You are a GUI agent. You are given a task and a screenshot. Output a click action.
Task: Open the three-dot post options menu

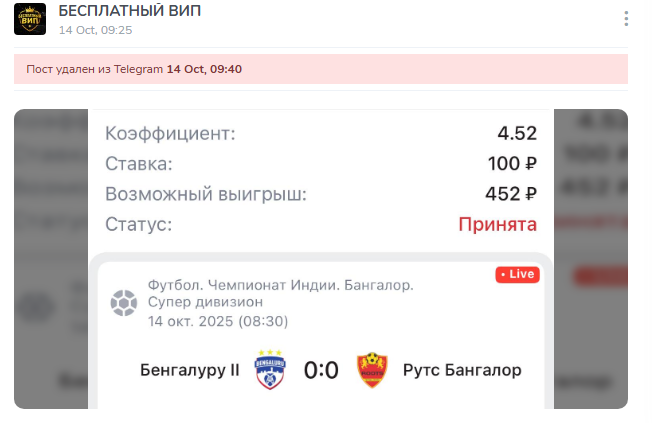click(626, 19)
